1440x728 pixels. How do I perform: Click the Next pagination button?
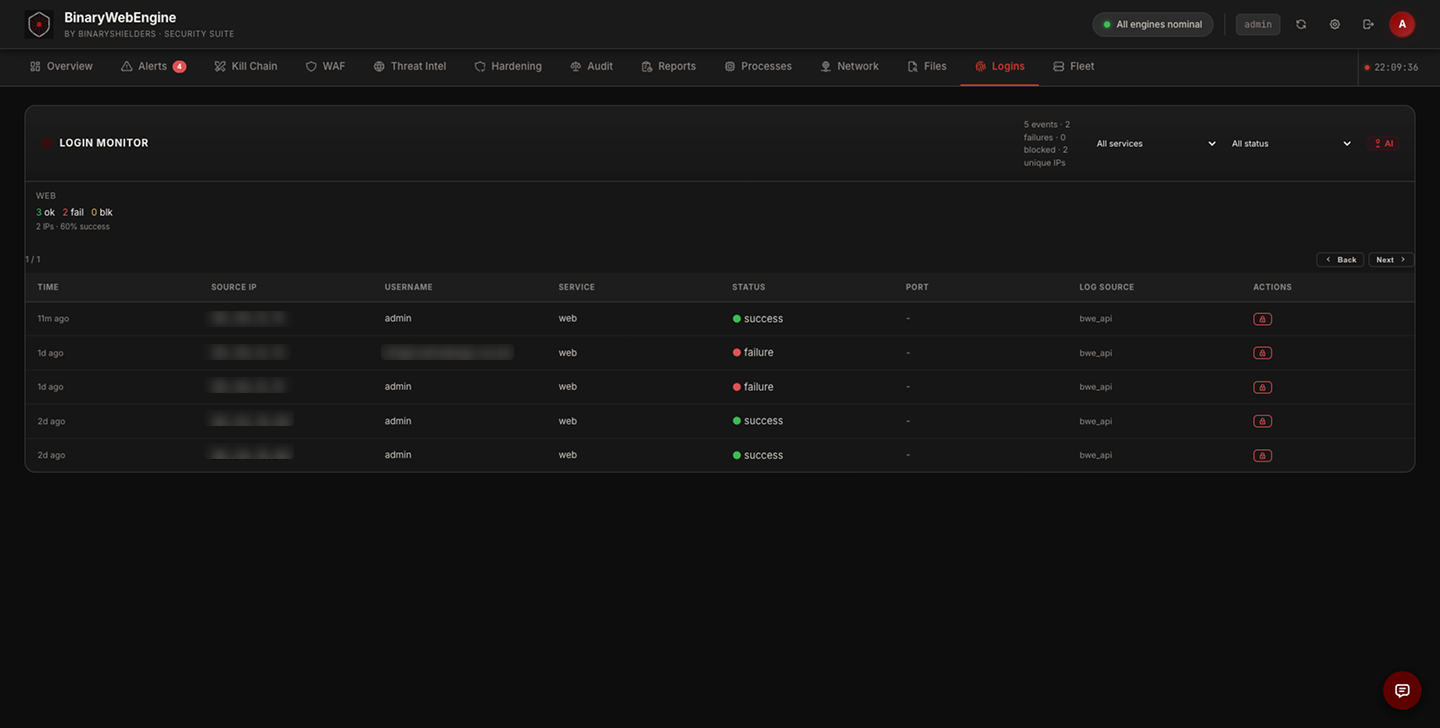coord(1391,260)
